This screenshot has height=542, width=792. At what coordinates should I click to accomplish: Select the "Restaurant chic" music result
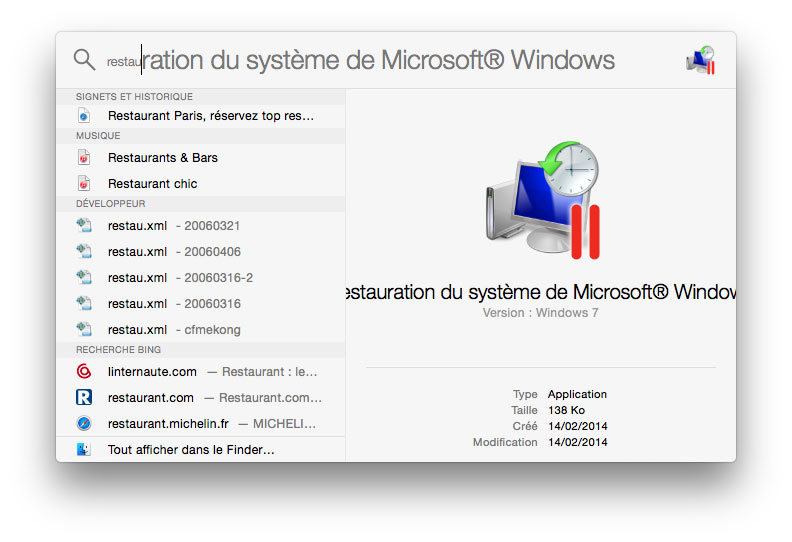201,183
